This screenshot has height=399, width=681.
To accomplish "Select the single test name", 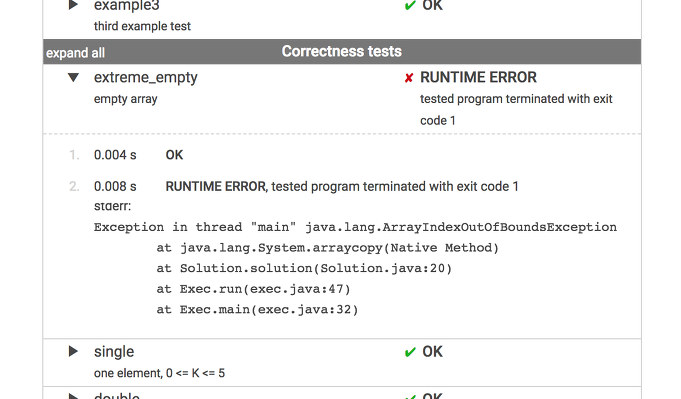I will coord(114,352).
